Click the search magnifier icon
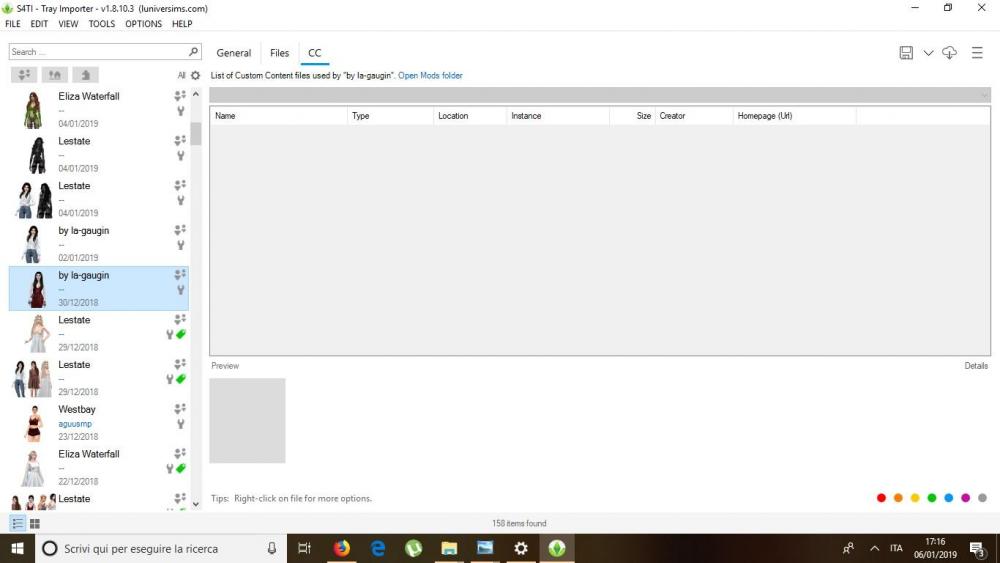Screen dimensions: 1000x563 (x=193, y=51)
